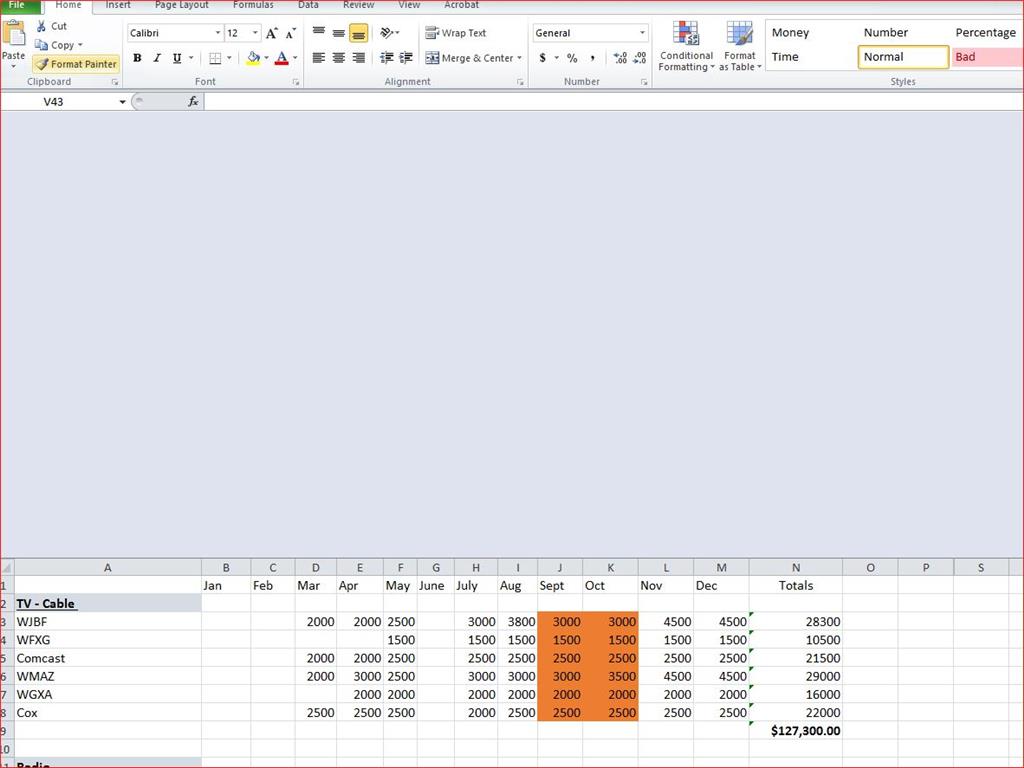1024x768 pixels.
Task: Click the Insert Function fx icon
Action: tap(193, 101)
